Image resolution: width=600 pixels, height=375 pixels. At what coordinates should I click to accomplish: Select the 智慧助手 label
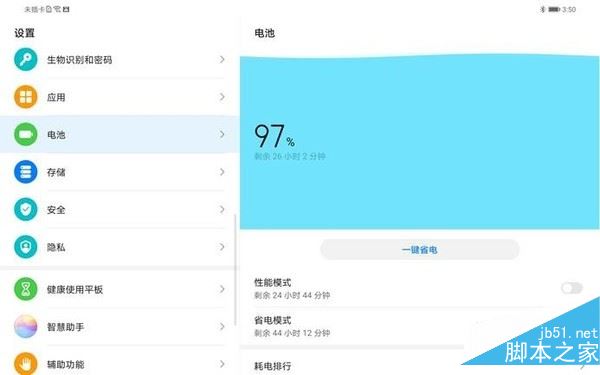[x=65, y=327]
